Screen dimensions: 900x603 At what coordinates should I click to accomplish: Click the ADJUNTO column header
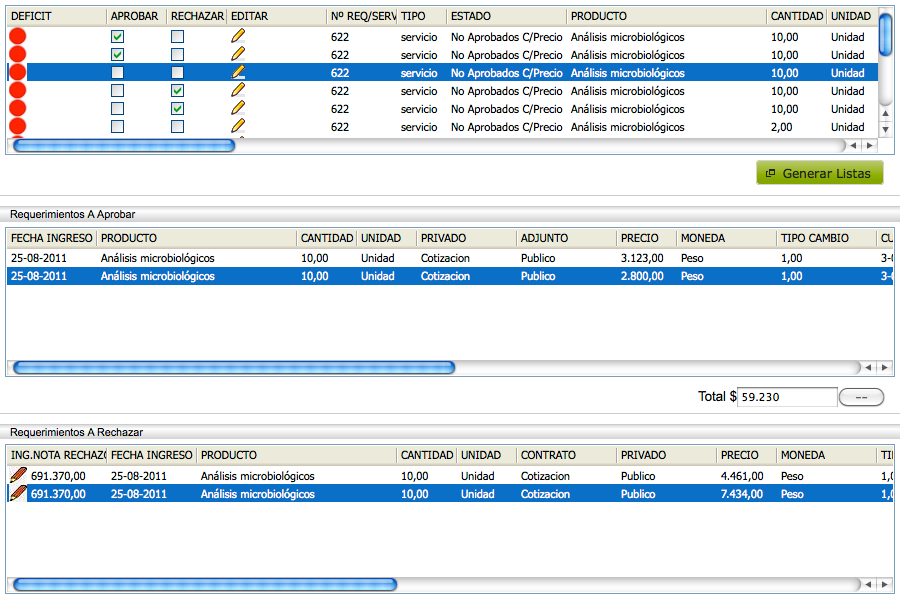pos(566,238)
